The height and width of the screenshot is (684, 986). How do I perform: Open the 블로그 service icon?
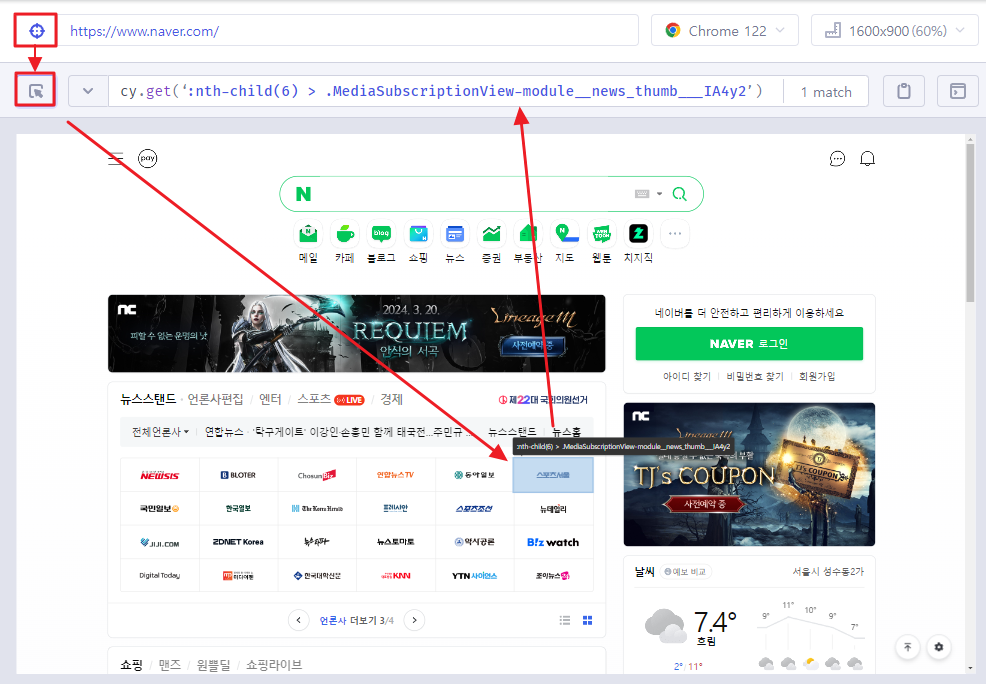click(x=381, y=234)
